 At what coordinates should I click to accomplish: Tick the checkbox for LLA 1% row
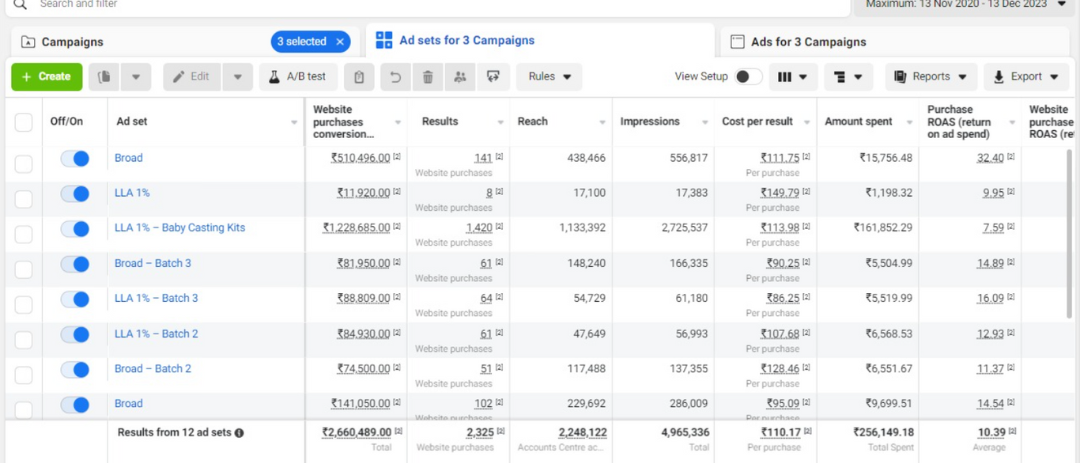23,199
